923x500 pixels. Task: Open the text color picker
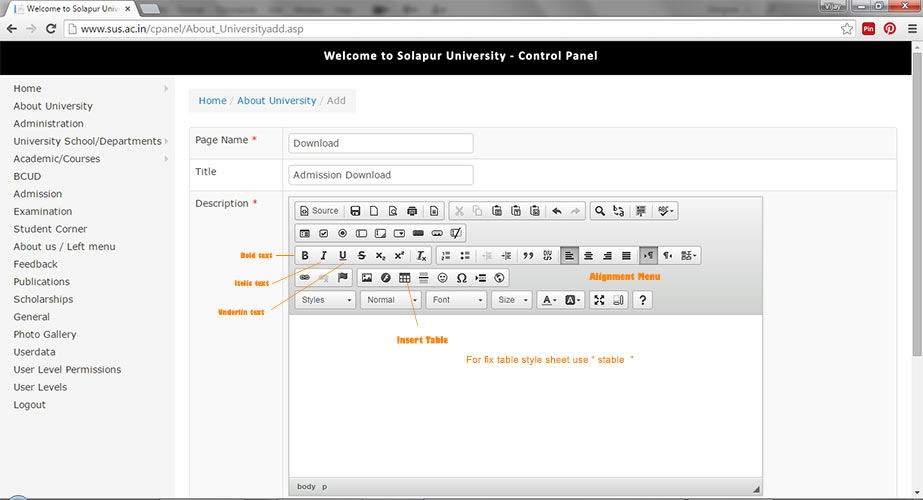(x=549, y=300)
